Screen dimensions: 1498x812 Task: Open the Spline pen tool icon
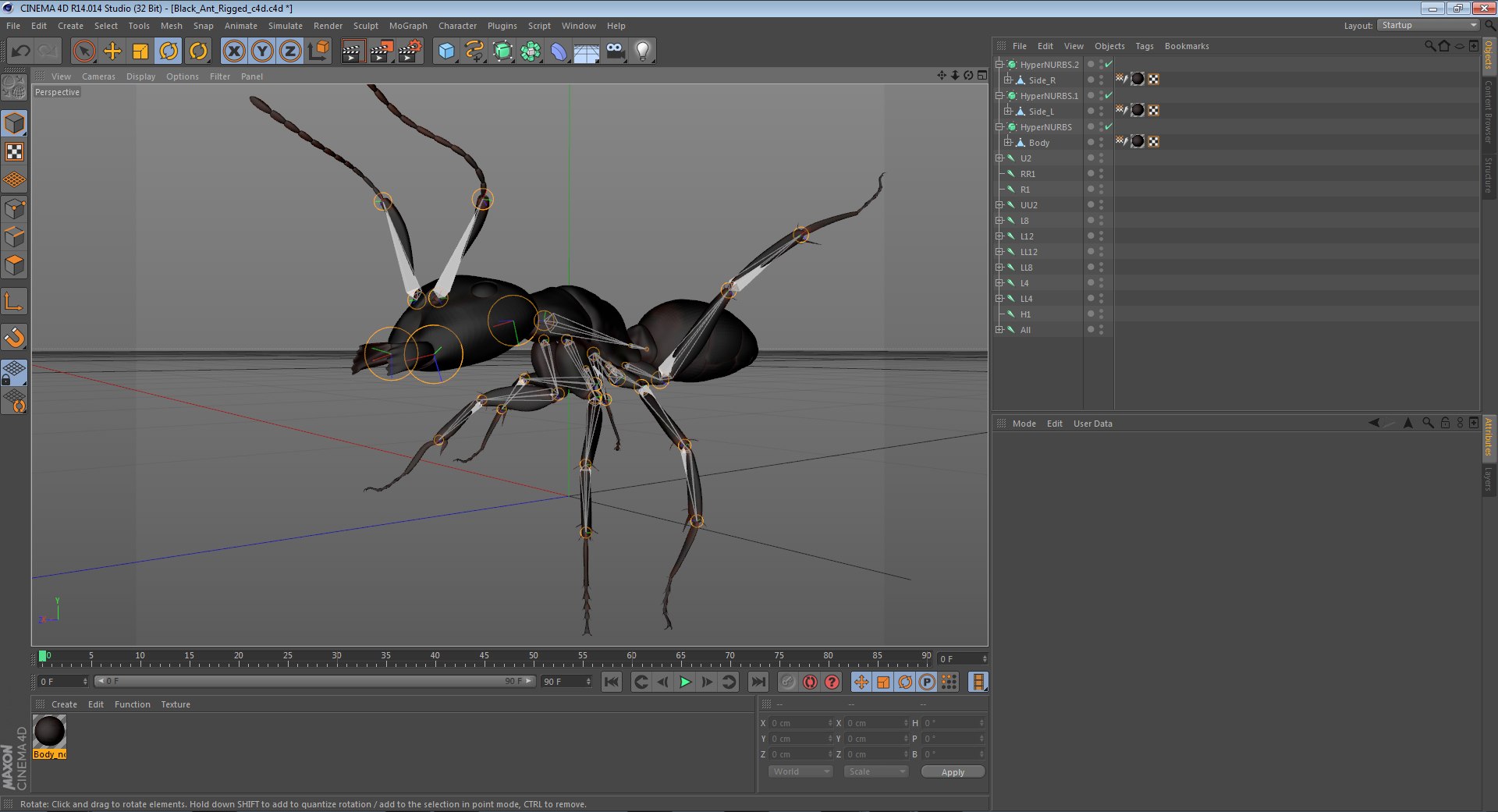tap(474, 51)
